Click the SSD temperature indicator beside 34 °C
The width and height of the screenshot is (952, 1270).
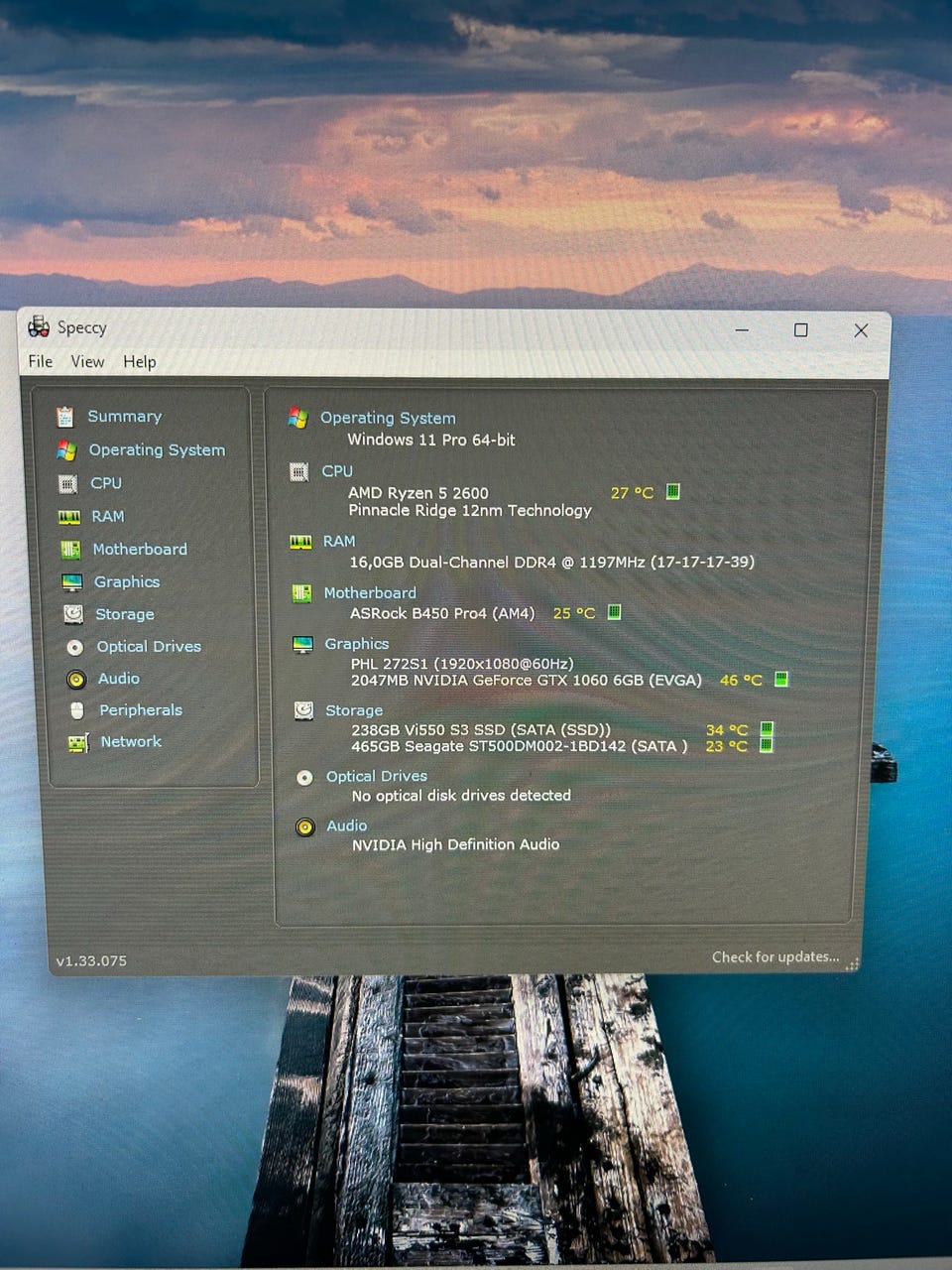(766, 729)
